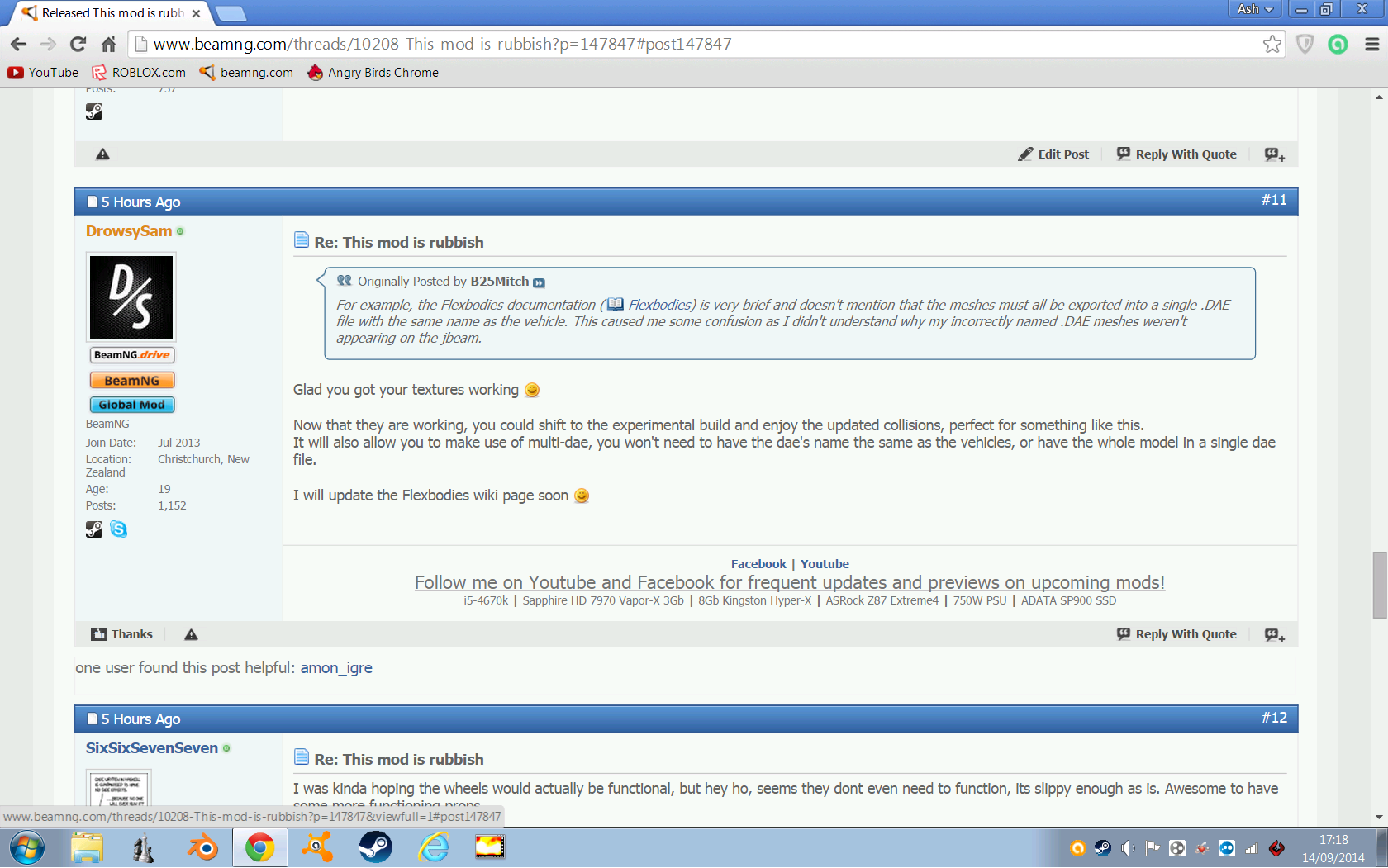The image size is (1388, 868).
Task: Open the Windows Start menu
Action: 28,848
